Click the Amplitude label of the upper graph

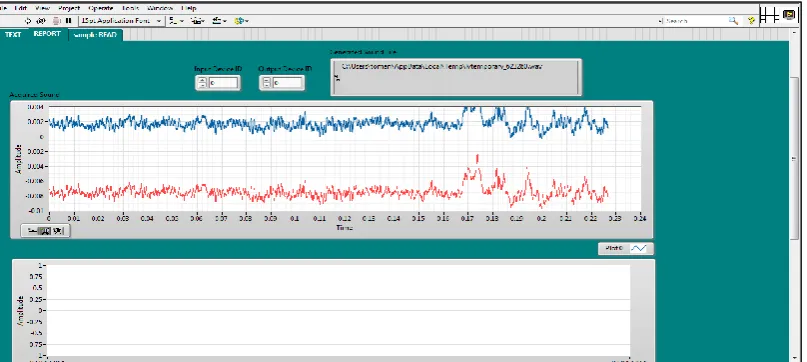(19, 159)
